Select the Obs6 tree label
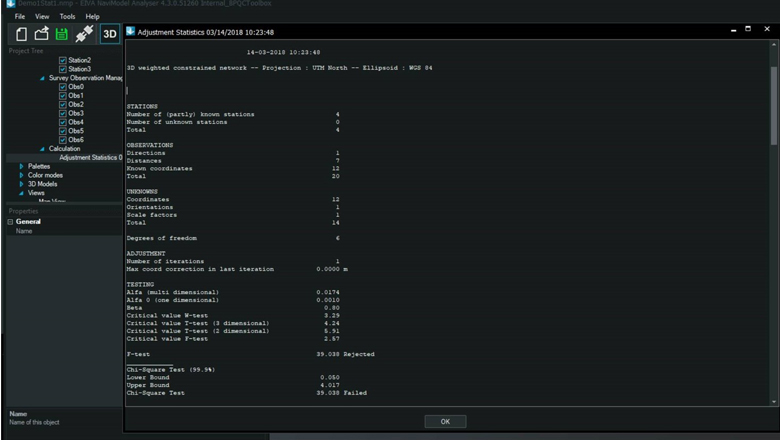The image size is (780, 440). (76, 140)
